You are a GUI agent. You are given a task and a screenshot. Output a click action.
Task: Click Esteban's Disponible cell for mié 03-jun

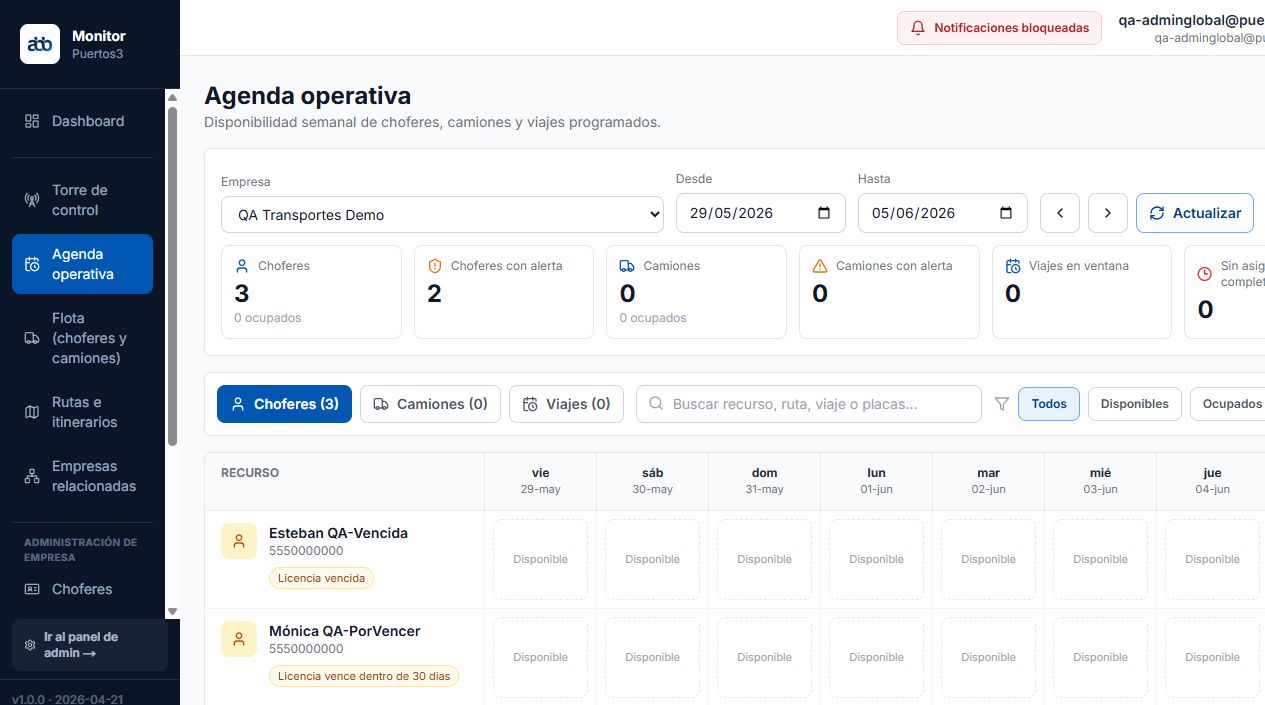tap(1100, 559)
